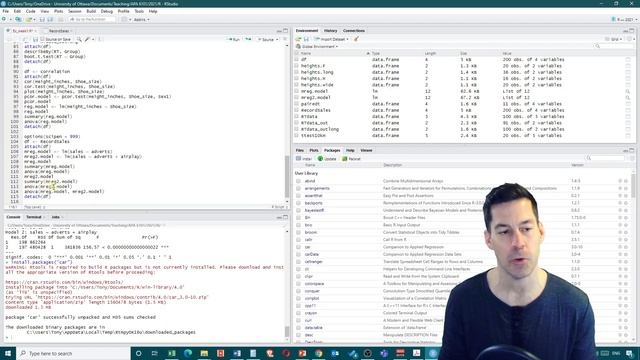View the RecordSales data frame table icon
The height and width of the screenshot is (360, 640).
(628, 110)
